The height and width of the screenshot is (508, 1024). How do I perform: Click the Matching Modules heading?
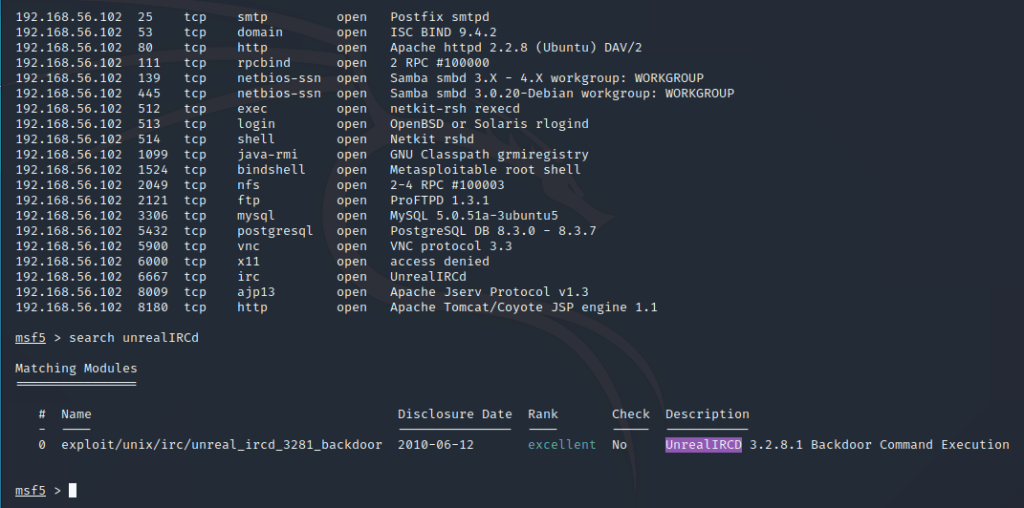coord(76,368)
